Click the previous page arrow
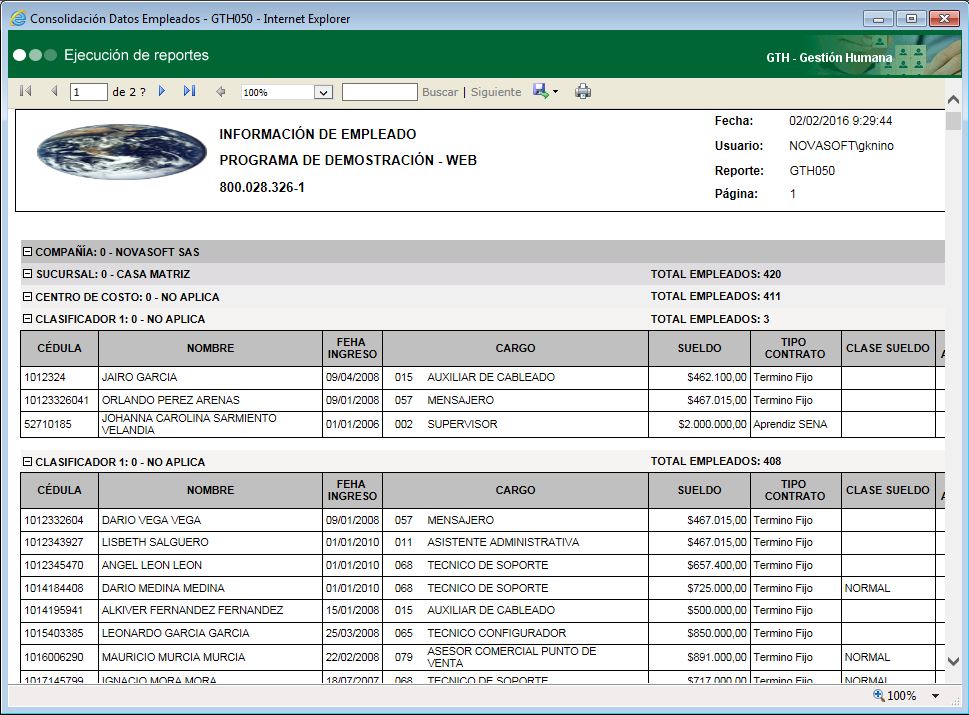Screen dimensions: 969x715 (x=53, y=91)
